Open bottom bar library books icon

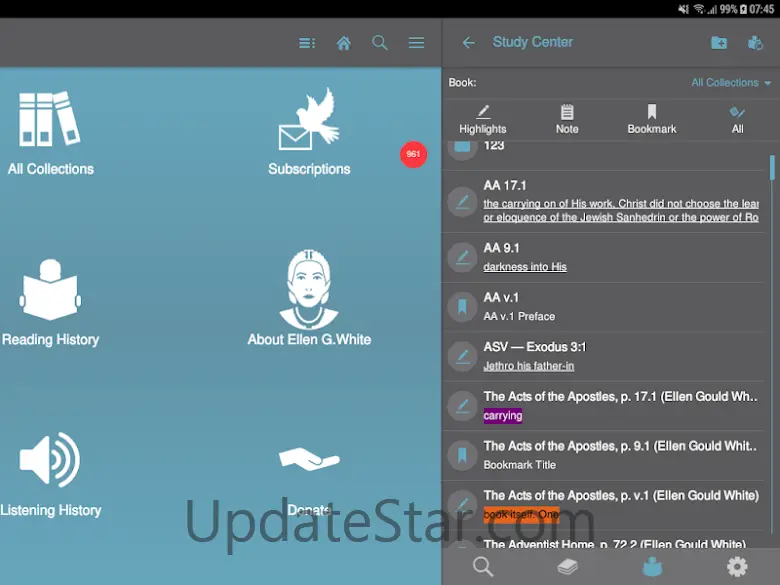(567, 567)
